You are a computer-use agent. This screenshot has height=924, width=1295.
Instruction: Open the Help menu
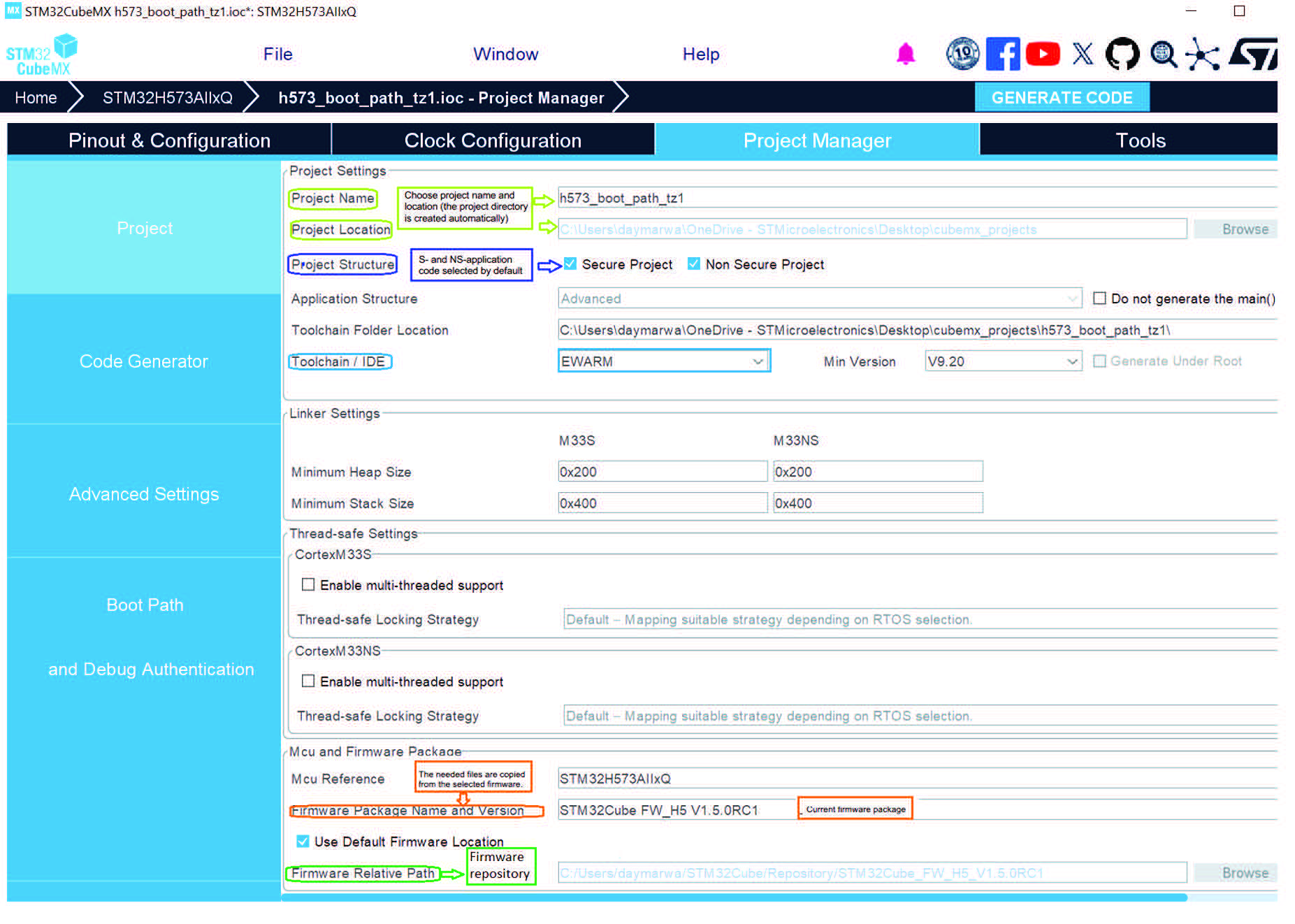tap(701, 54)
